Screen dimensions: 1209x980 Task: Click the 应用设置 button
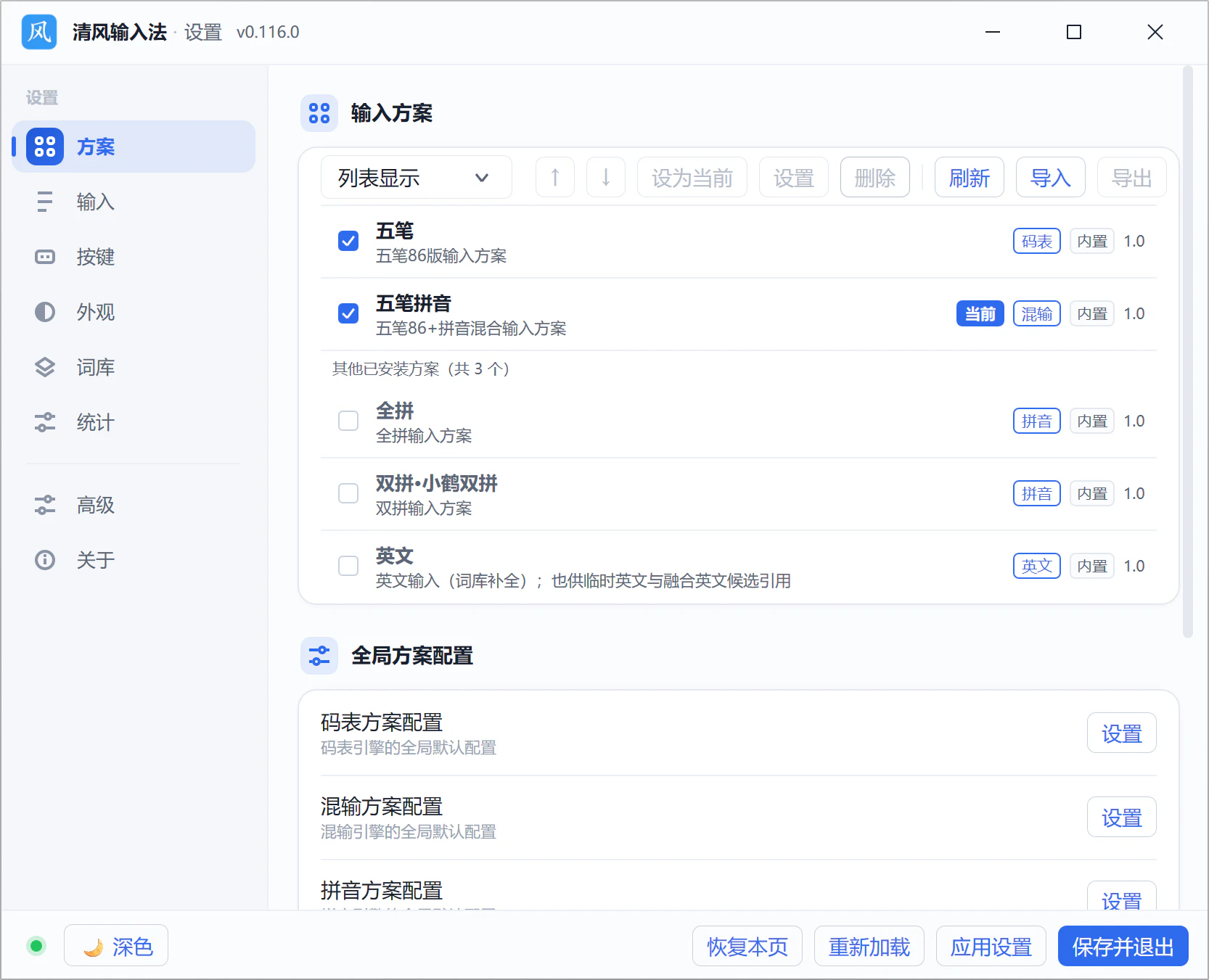(991, 946)
